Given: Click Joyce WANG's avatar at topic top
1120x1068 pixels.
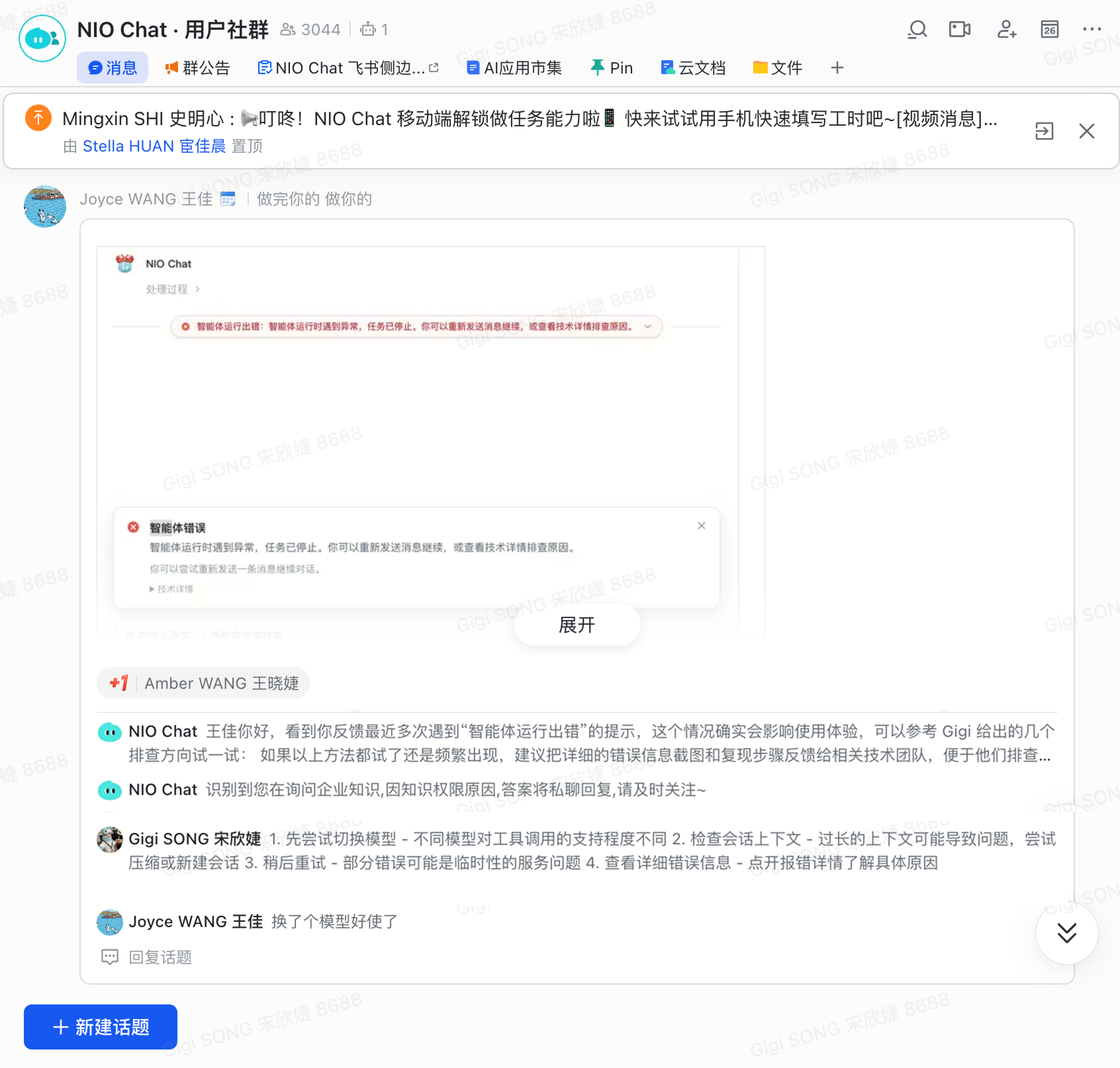Looking at the screenshot, I should (x=45, y=206).
